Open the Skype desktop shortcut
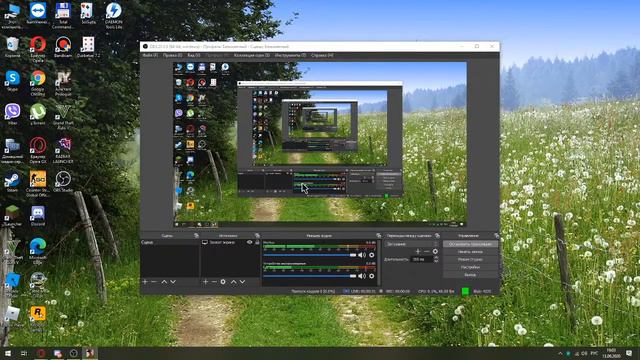Viewport: 640px width, 360px height. click(12, 80)
